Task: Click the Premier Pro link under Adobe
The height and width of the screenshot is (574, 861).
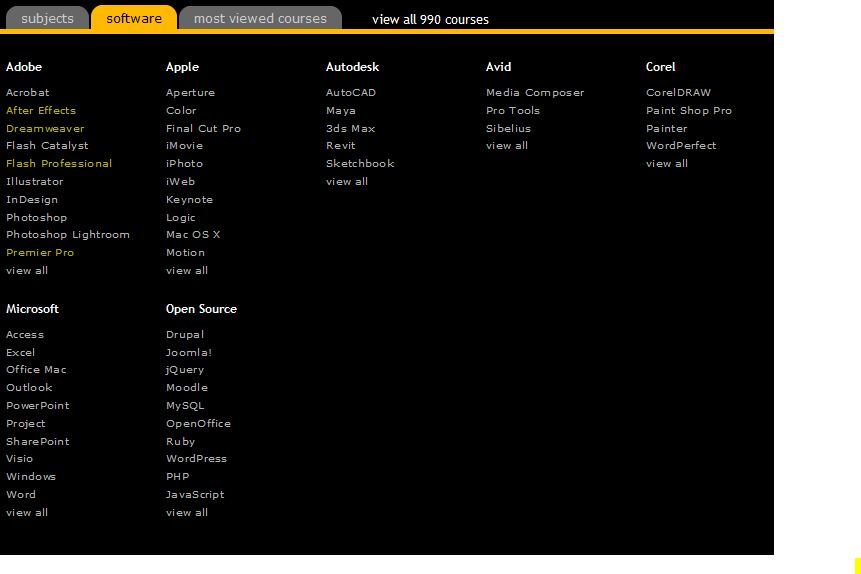Action: [40, 252]
